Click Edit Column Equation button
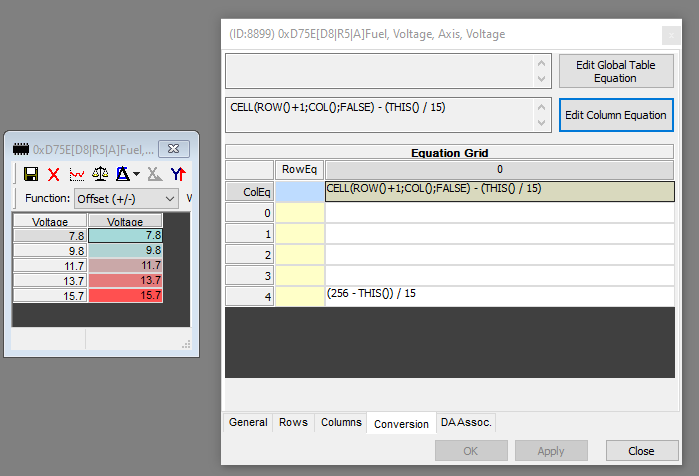 click(x=615, y=115)
